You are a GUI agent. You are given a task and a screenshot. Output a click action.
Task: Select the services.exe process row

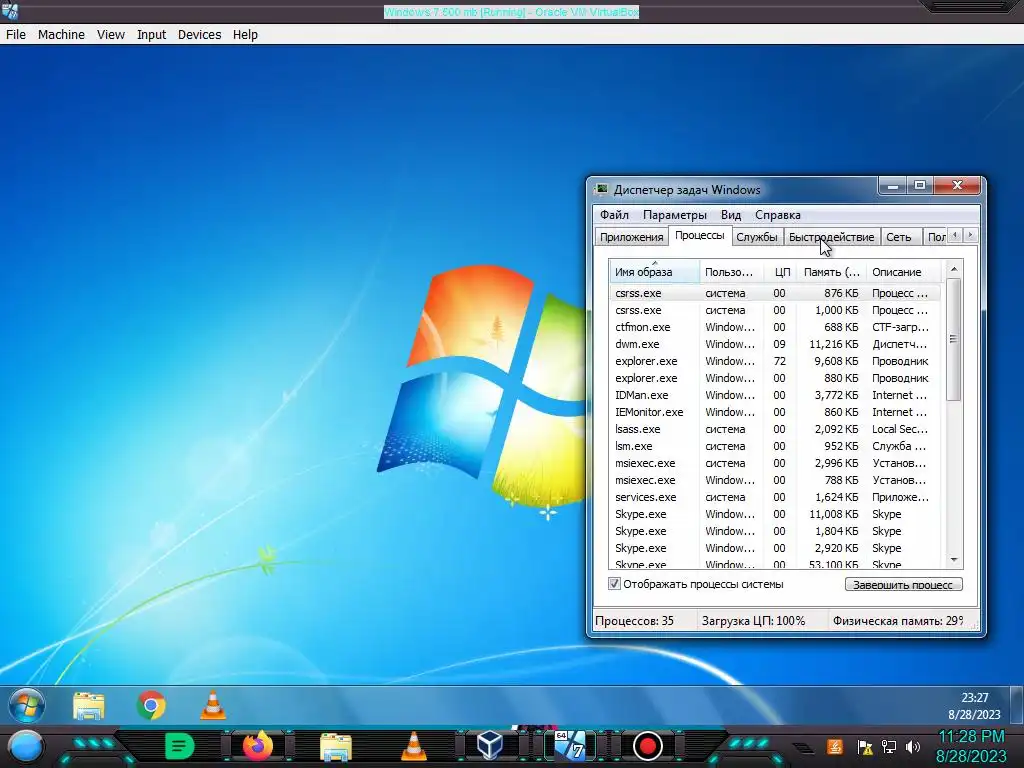(x=776, y=497)
